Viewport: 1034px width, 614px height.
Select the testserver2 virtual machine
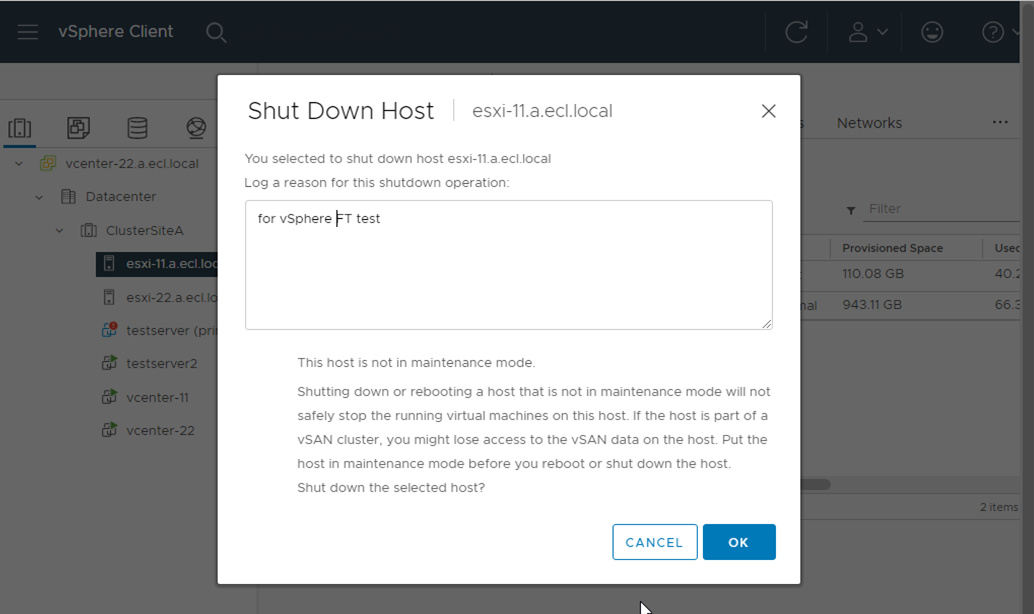pos(161,364)
